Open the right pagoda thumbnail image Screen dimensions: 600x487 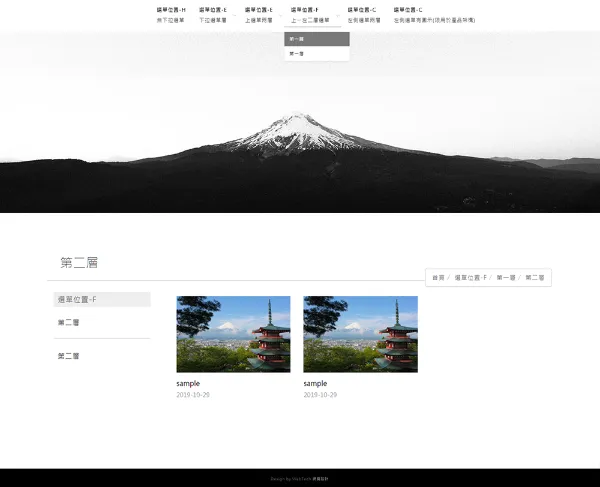(360, 334)
